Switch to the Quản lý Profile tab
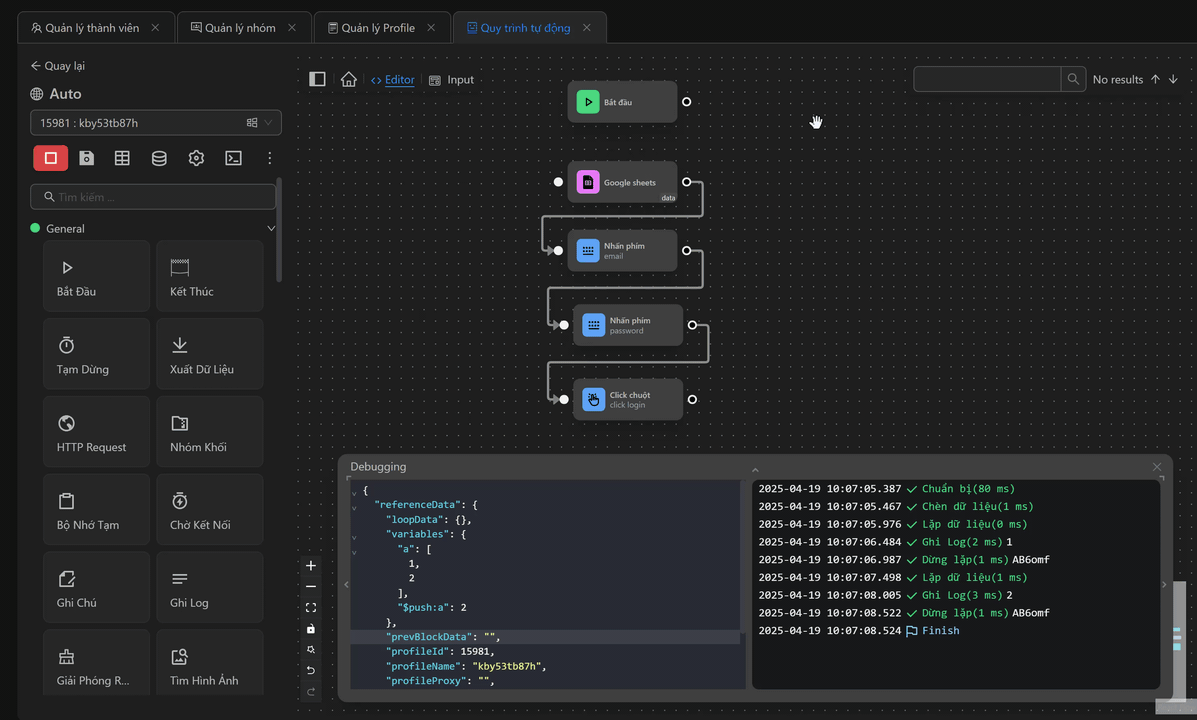Viewport: 1197px width, 720px height. click(x=380, y=28)
